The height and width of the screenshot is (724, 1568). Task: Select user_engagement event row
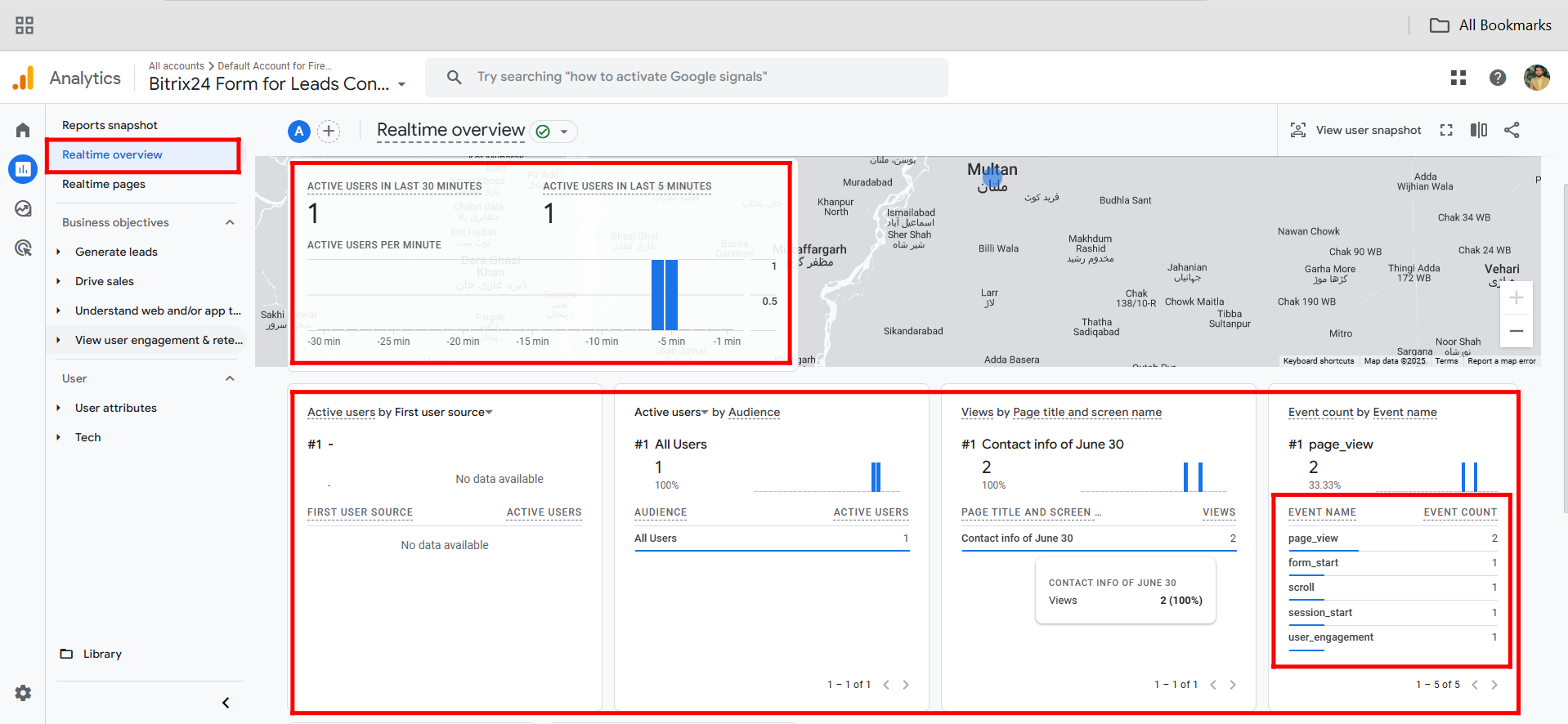tap(1393, 637)
